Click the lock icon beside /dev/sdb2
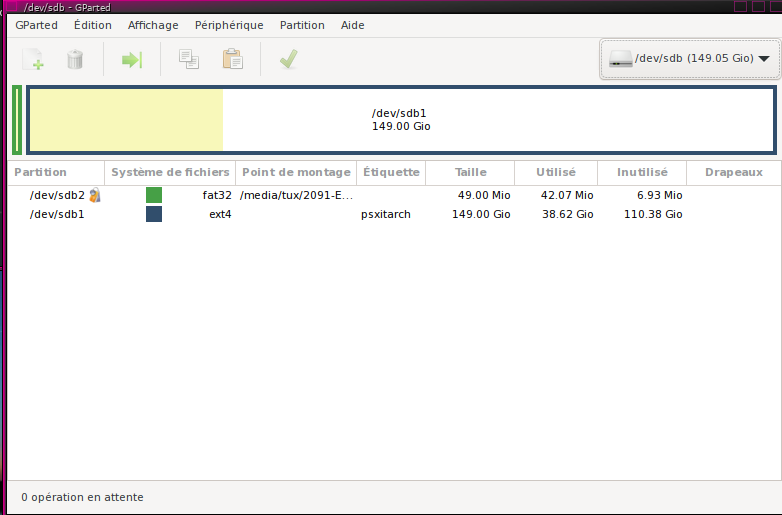The height and width of the screenshot is (515, 782). 95,195
